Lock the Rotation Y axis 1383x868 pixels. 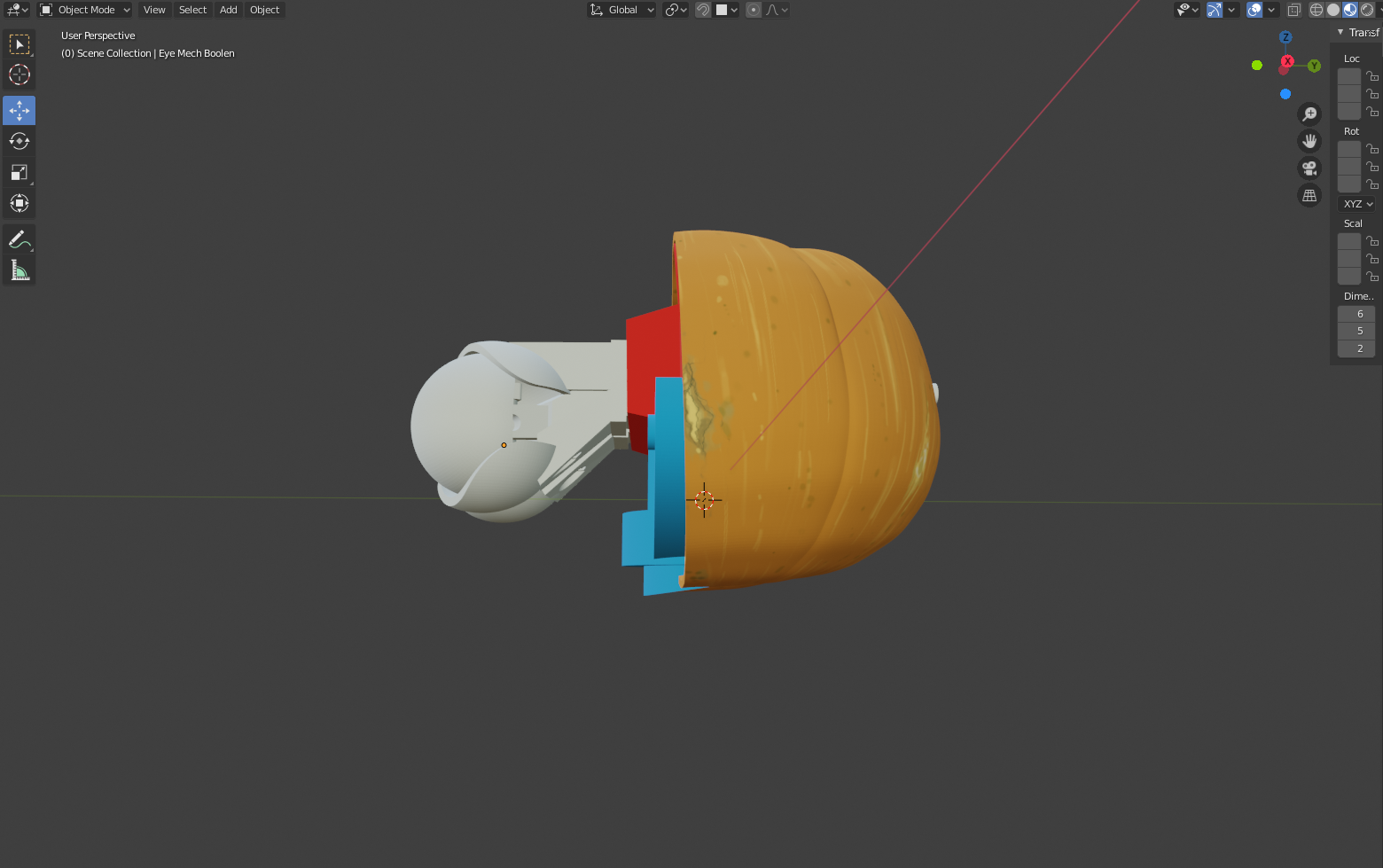1372,167
